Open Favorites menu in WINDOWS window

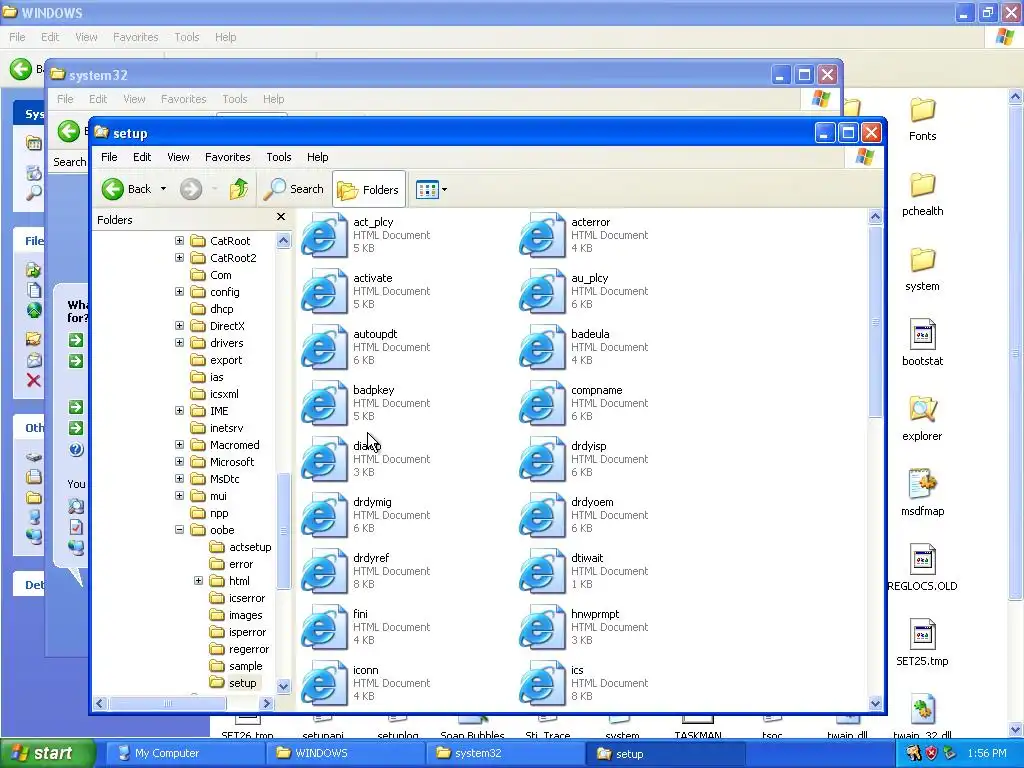pos(135,37)
